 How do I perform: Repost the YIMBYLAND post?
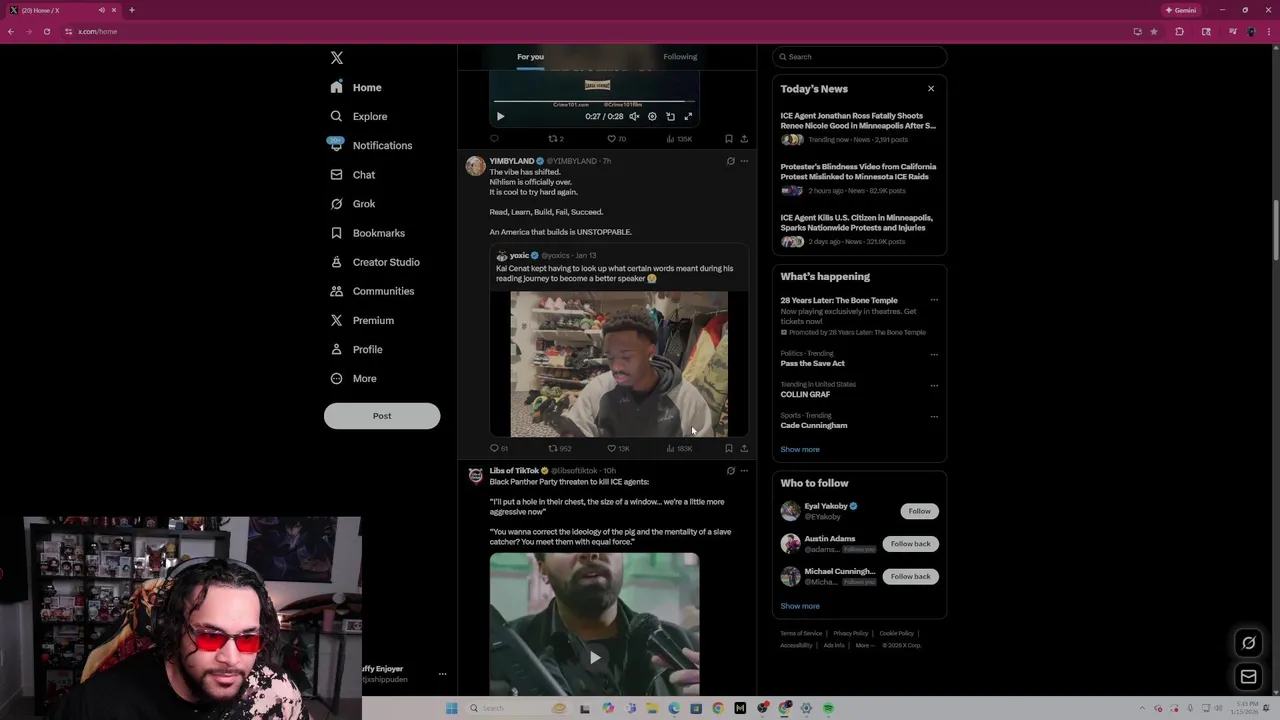click(560, 449)
